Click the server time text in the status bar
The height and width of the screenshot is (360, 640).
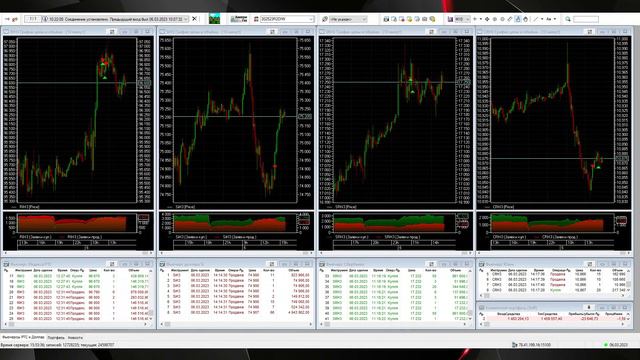coord(58,345)
